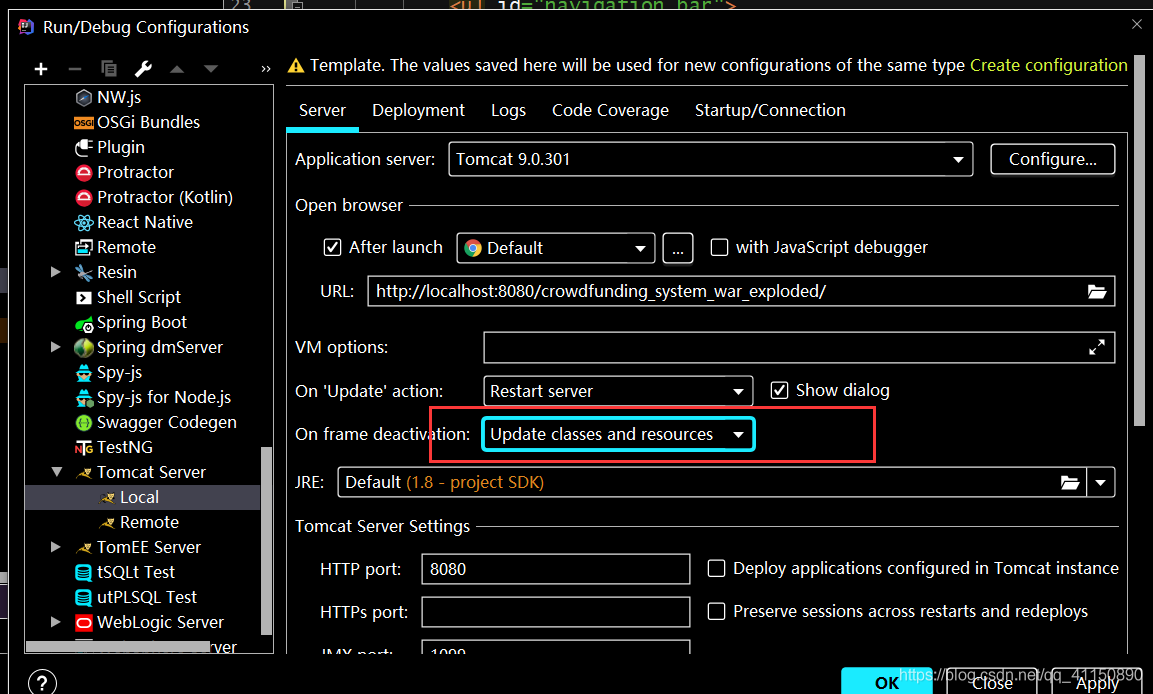This screenshot has width=1153, height=694.
Task: Expand VM options field icon
Action: (1097, 348)
